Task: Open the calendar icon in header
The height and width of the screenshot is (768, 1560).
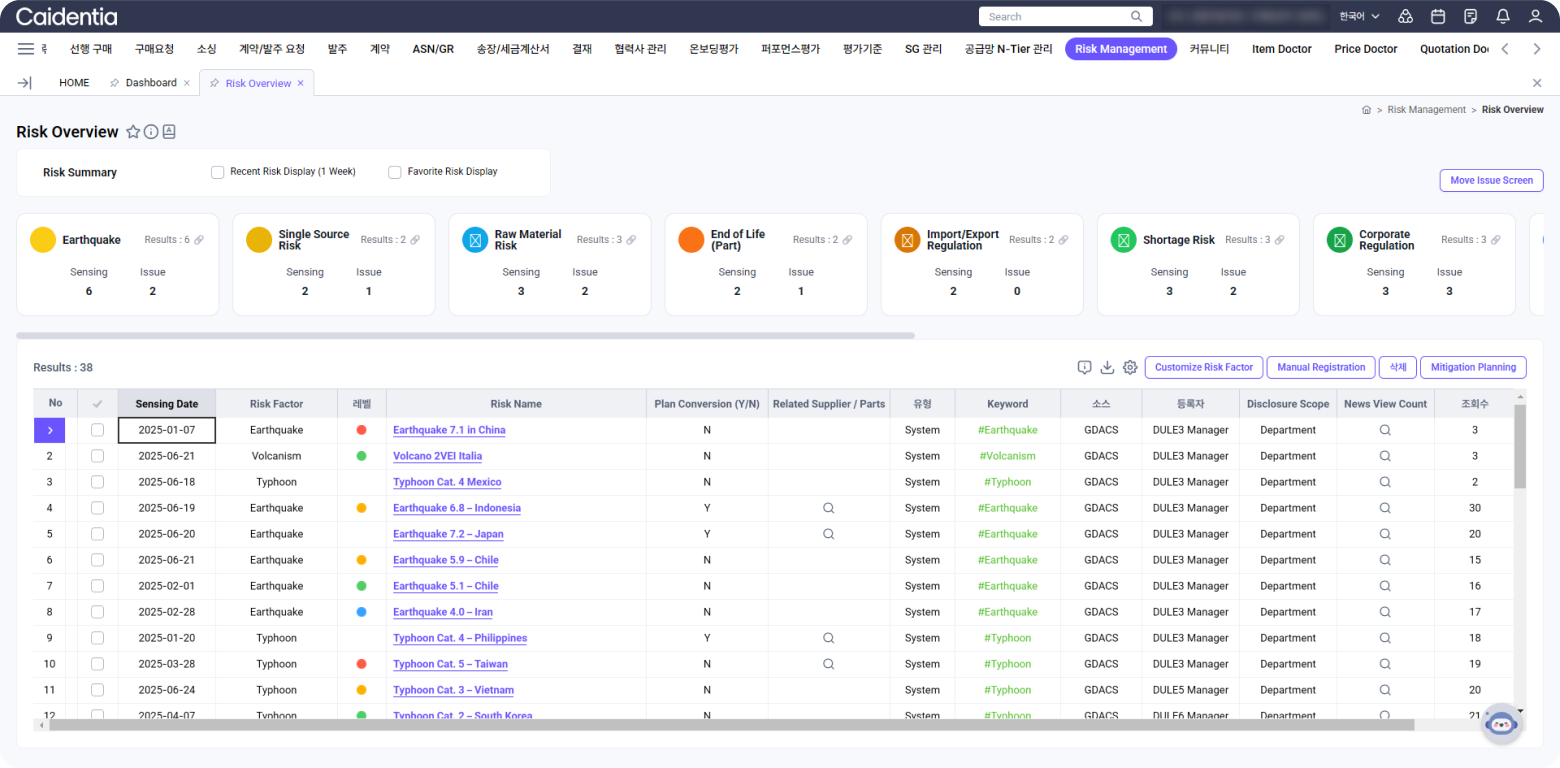Action: pyautogui.click(x=1438, y=17)
